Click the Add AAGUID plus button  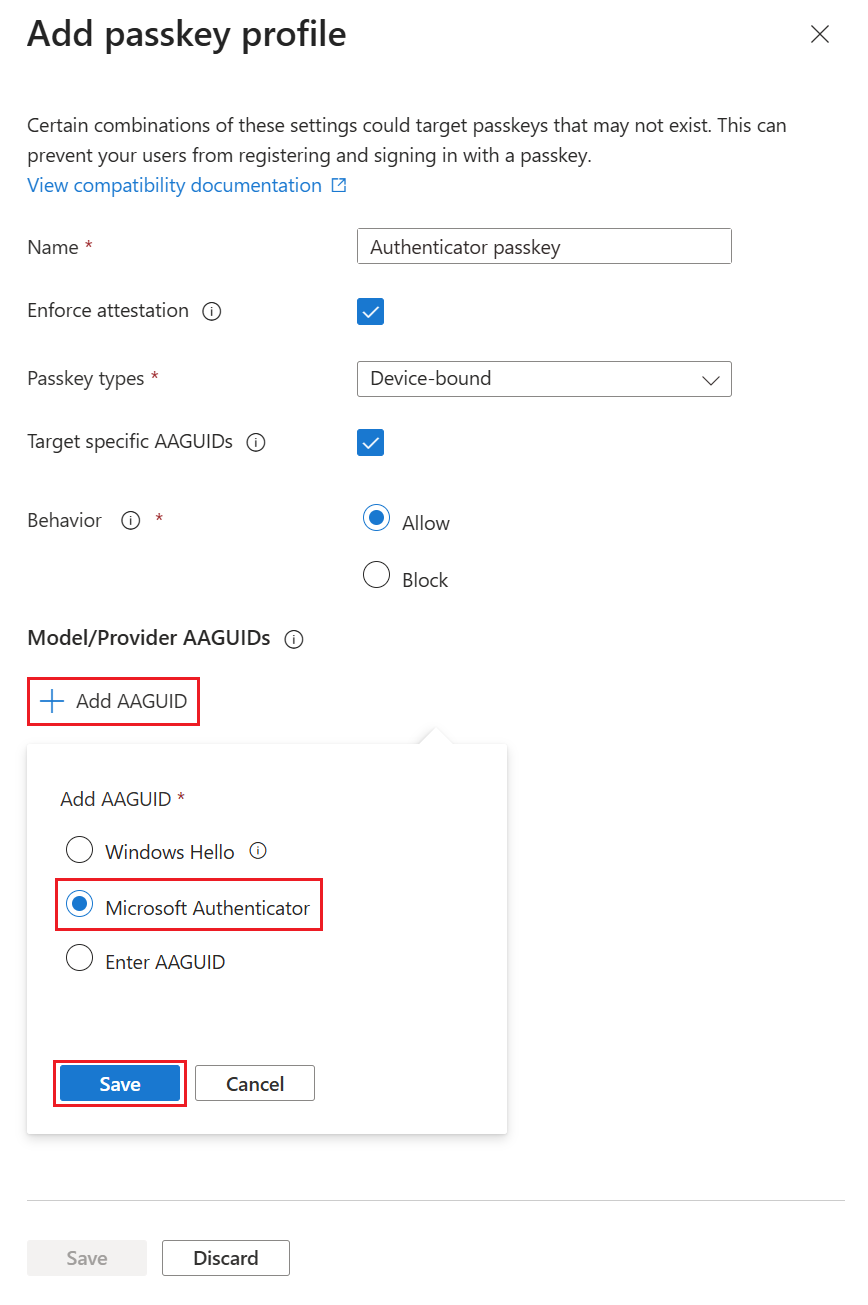pos(113,701)
